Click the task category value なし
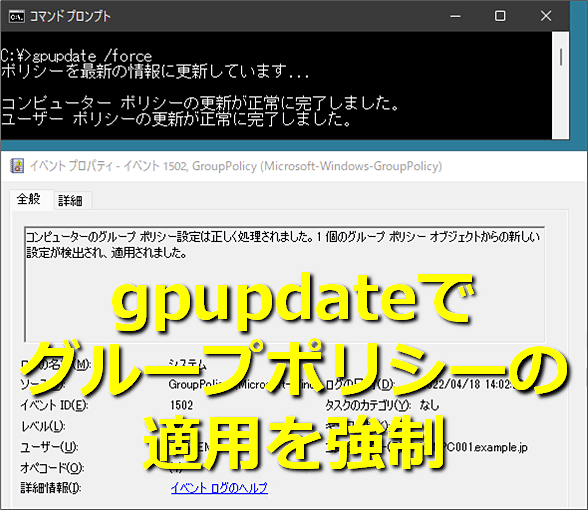The width and height of the screenshot is (588, 510). coord(429,405)
